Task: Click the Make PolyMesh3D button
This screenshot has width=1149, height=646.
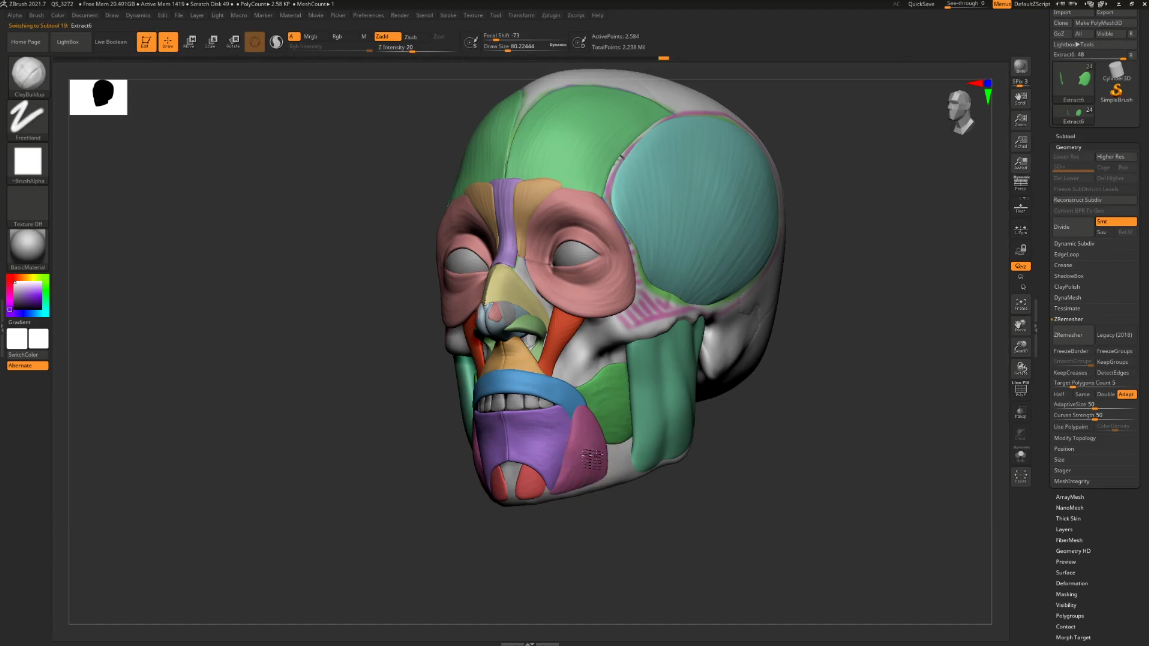Action: pyautogui.click(x=1105, y=23)
